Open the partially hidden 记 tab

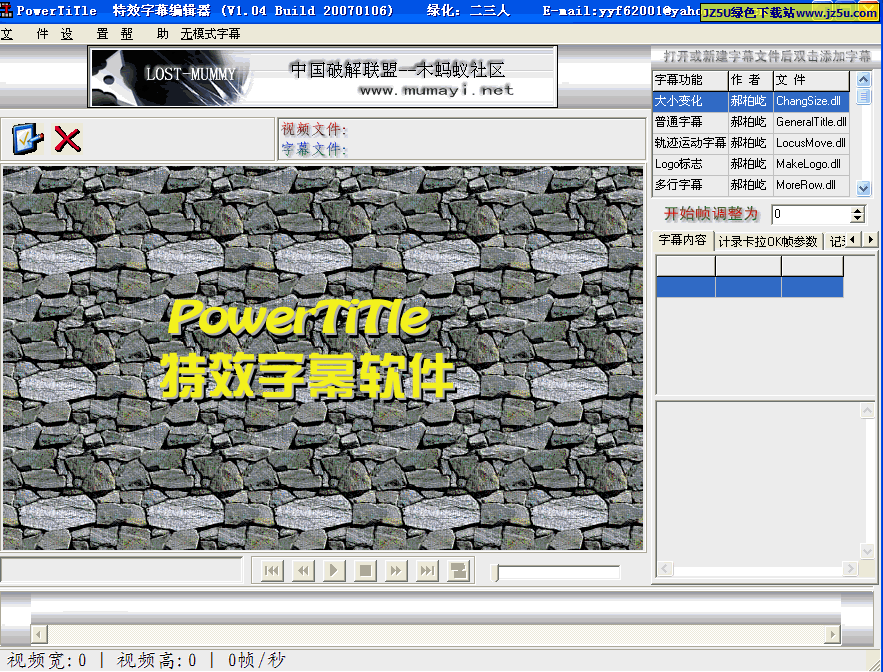click(x=836, y=242)
